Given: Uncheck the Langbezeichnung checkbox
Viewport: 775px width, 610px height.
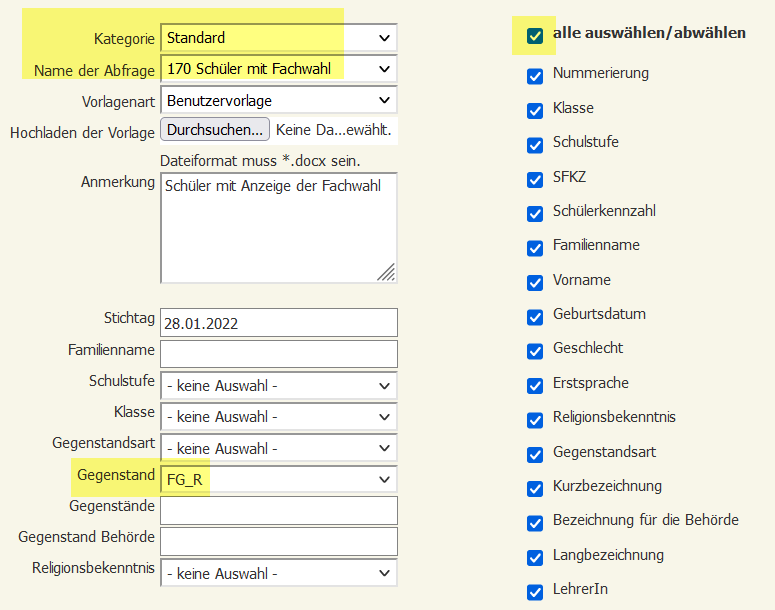Looking at the screenshot, I should 535,558.
